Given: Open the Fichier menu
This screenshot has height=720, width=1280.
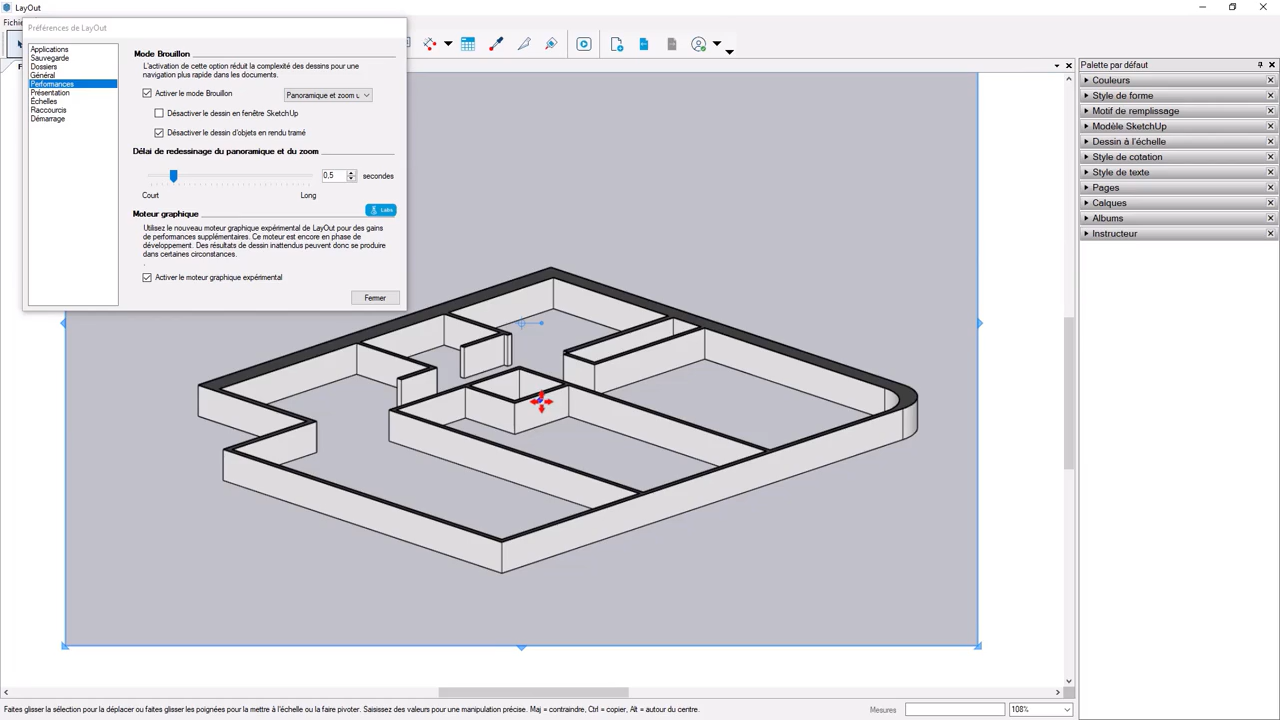Looking at the screenshot, I should click(13, 22).
